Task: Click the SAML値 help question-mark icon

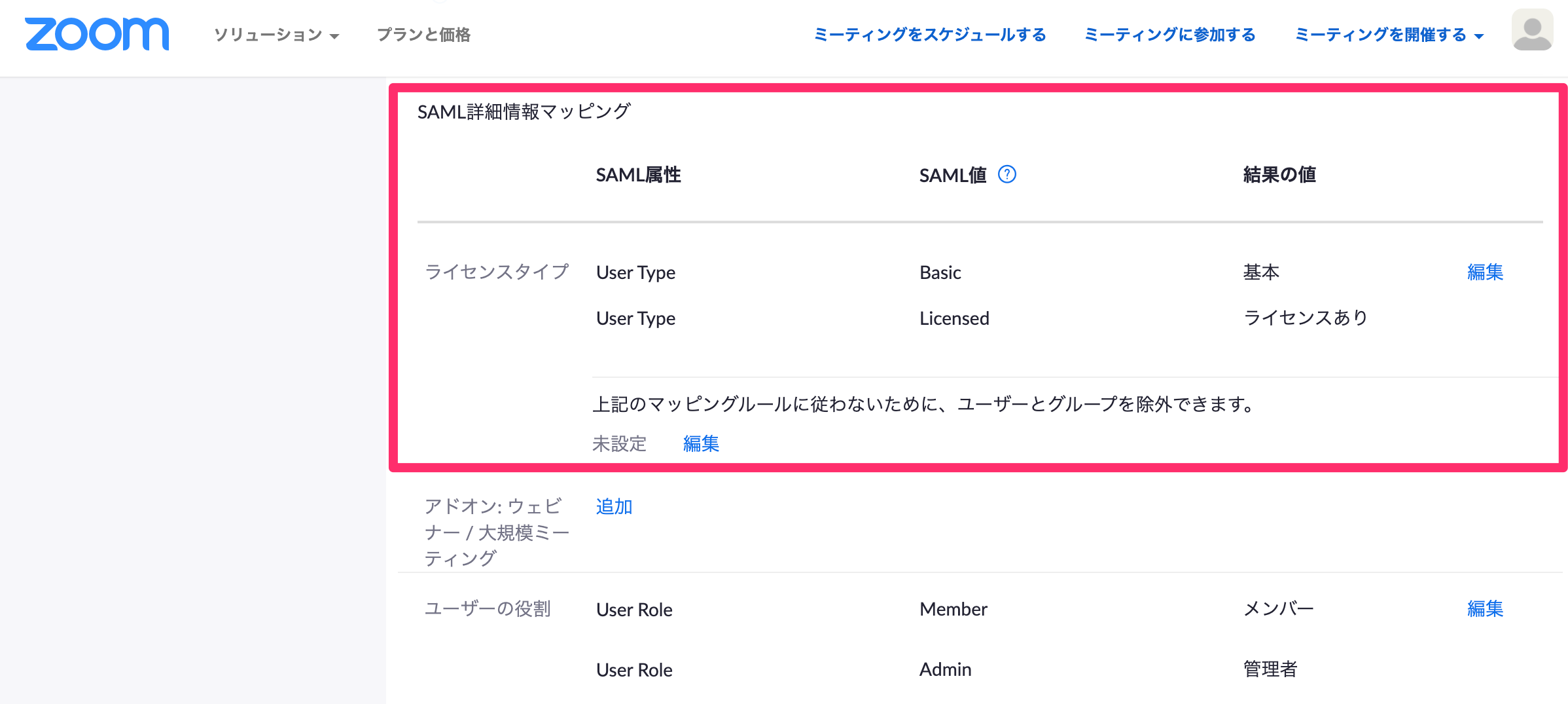Action: coord(1007,174)
